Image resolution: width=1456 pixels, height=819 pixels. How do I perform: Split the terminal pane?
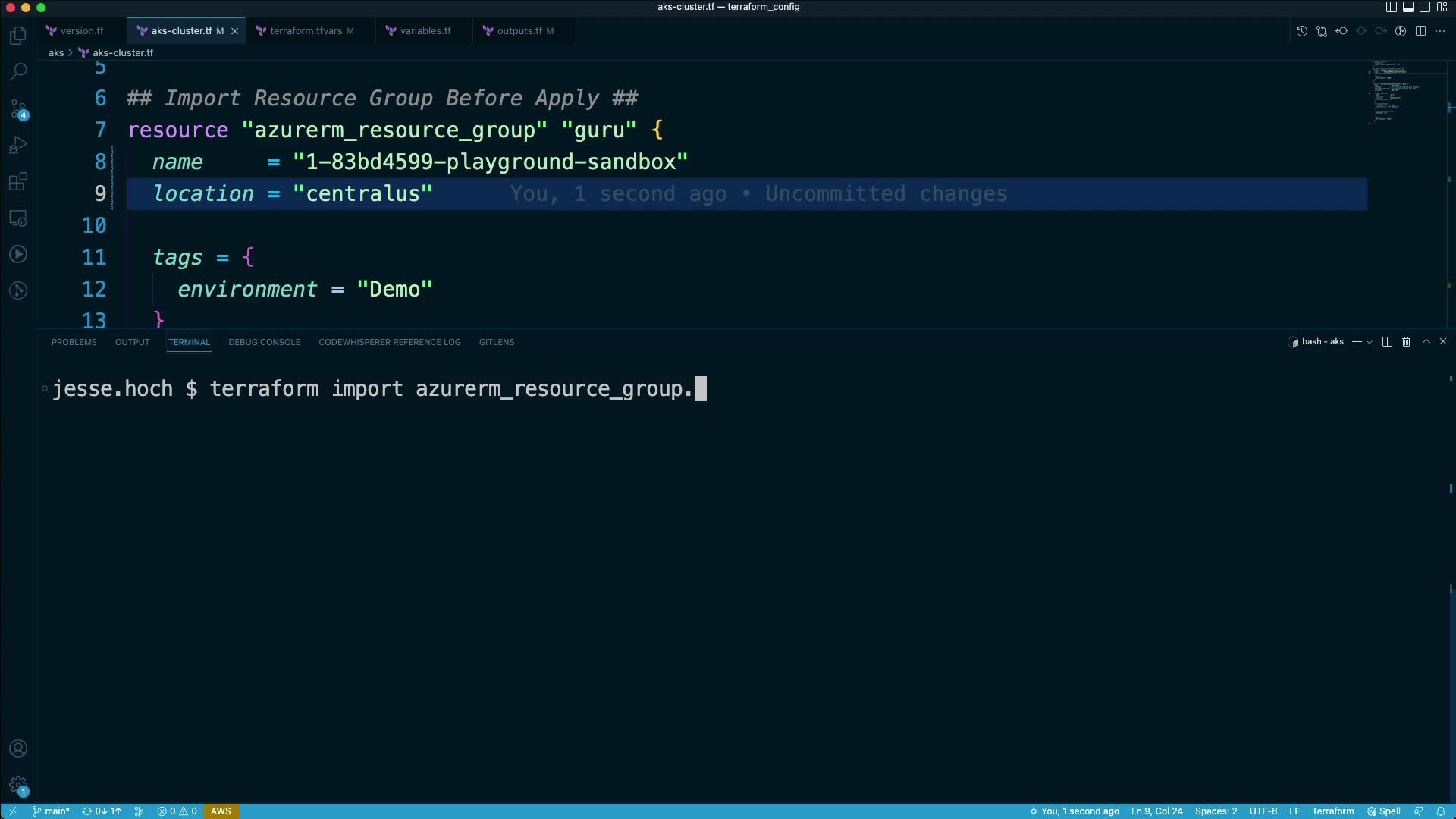pos(1387,342)
